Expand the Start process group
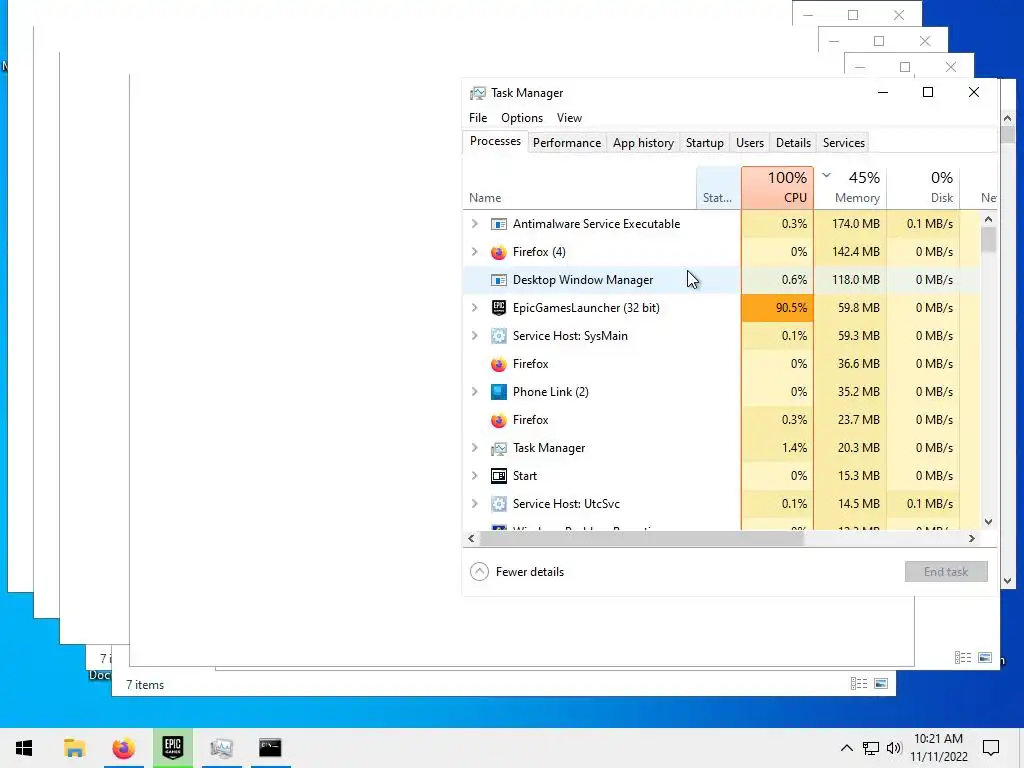This screenshot has height=768, width=1024. (475, 476)
